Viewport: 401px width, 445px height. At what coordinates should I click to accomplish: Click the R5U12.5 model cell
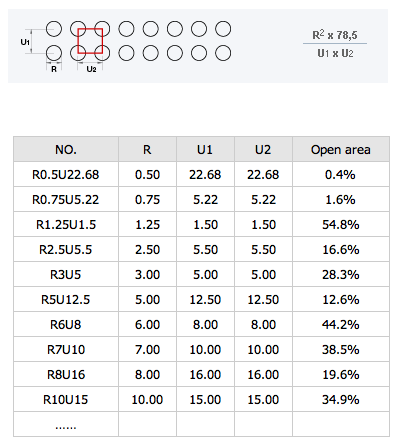66,300
